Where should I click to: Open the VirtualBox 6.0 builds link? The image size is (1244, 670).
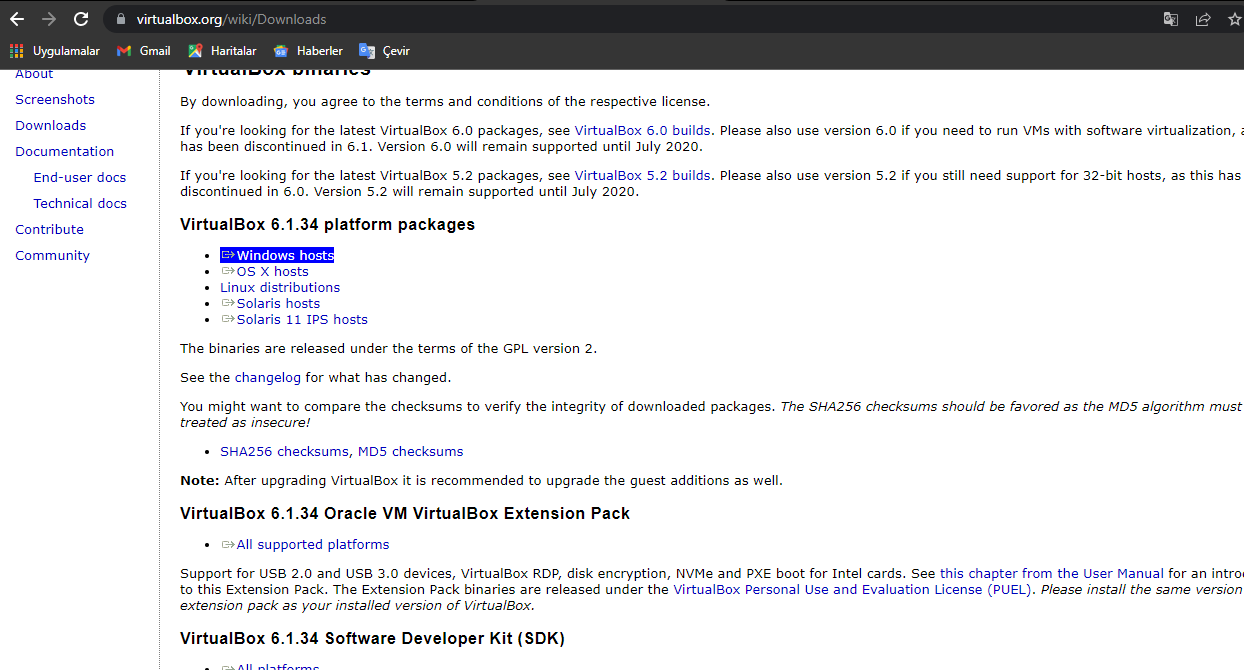(642, 130)
